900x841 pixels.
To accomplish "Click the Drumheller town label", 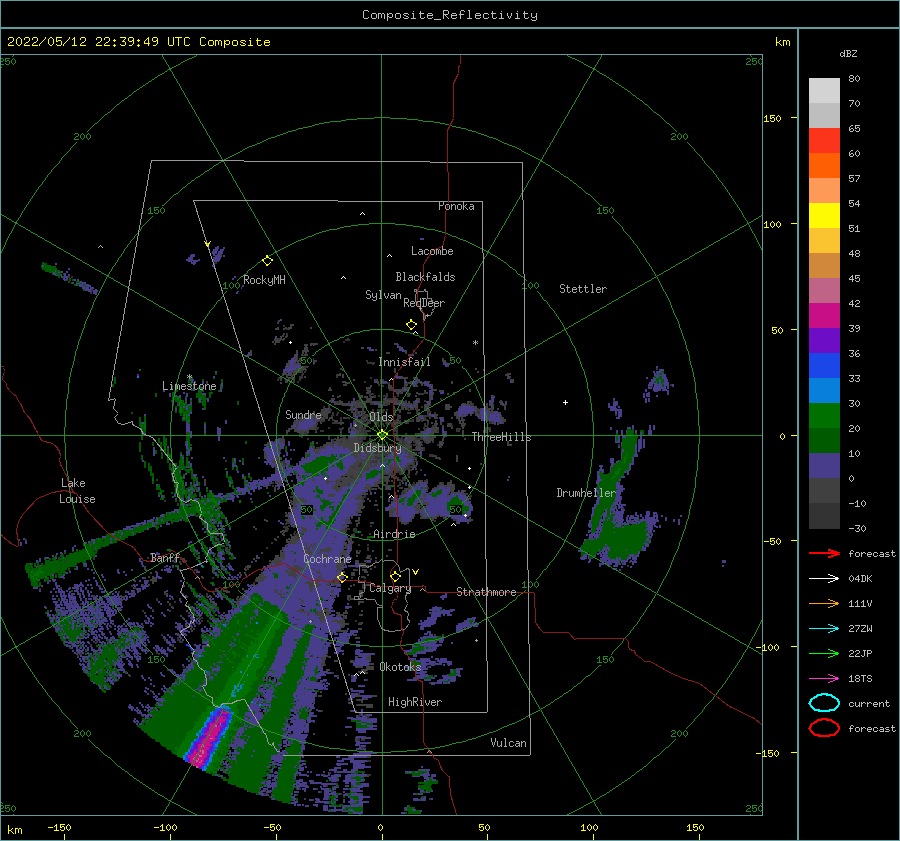I will pos(586,493).
